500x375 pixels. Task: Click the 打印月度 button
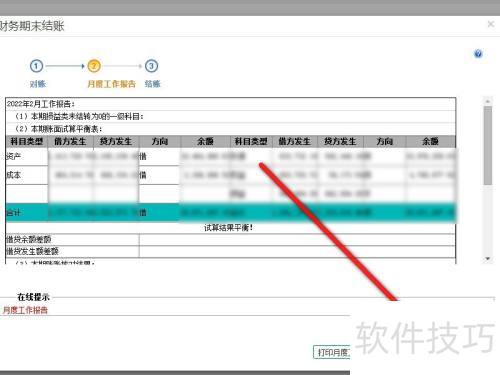(332, 352)
